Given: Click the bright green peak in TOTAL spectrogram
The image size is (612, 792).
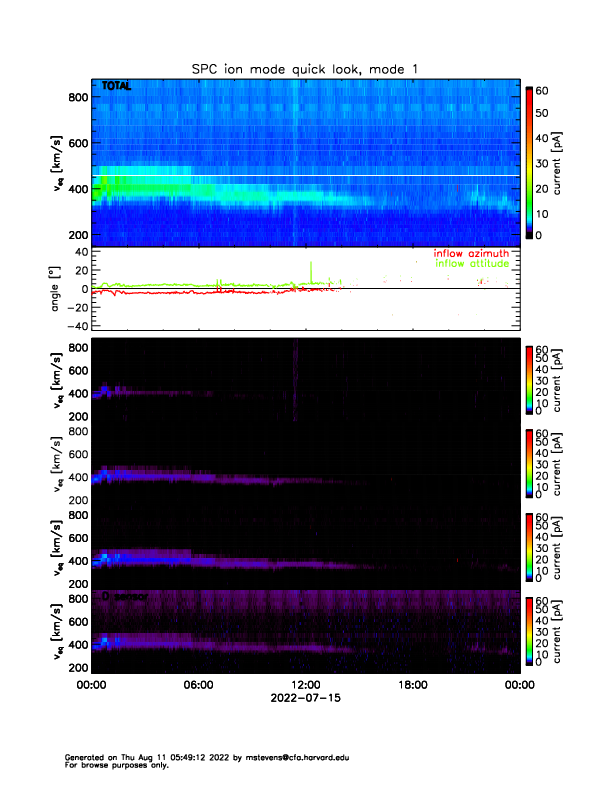Looking at the screenshot, I should 110,183.
